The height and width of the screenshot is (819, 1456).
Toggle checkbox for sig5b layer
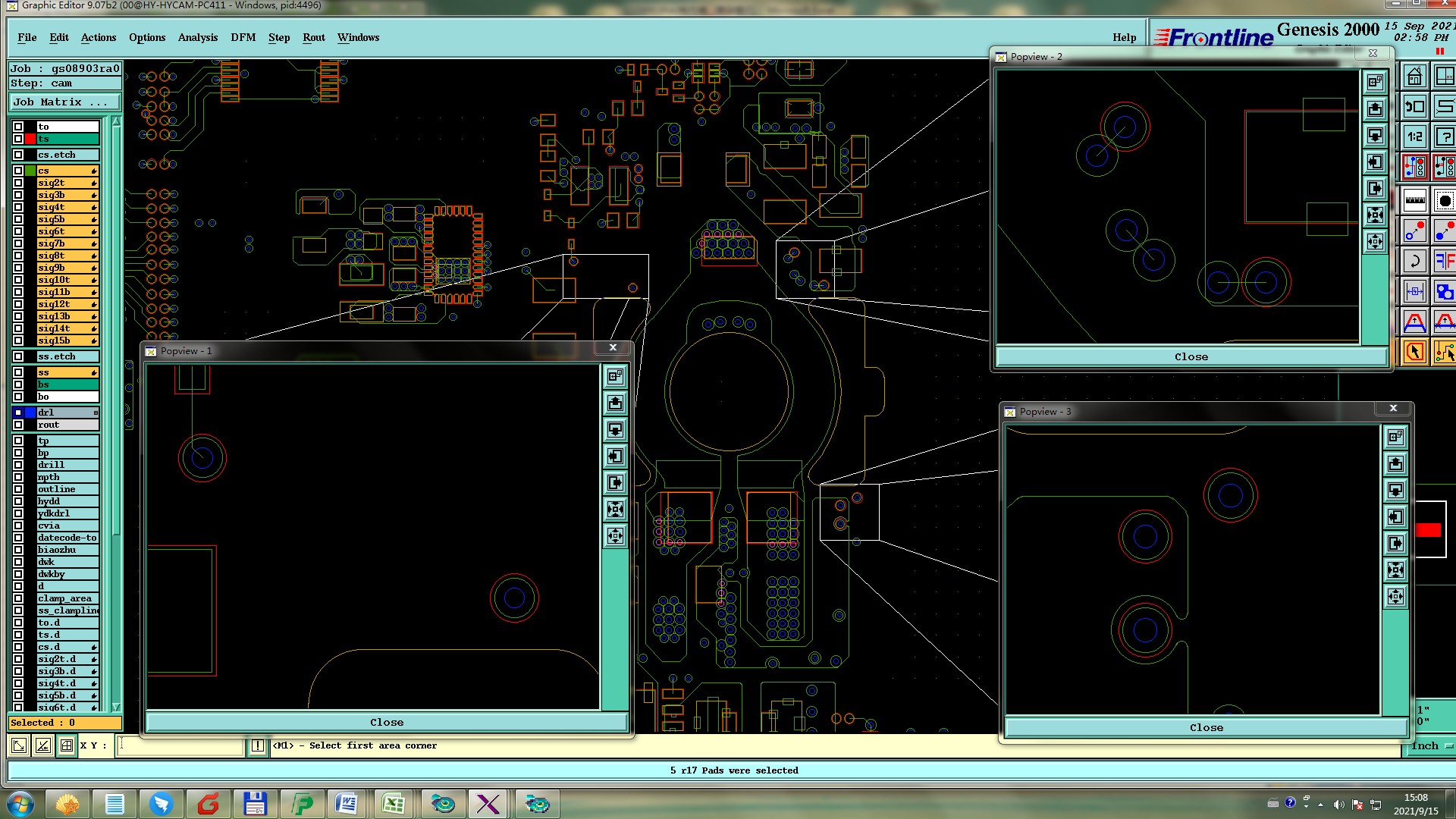click(18, 219)
